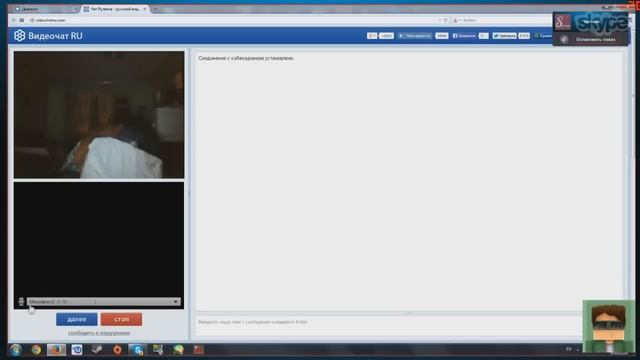Open Chrome from the taskbar

(36, 350)
